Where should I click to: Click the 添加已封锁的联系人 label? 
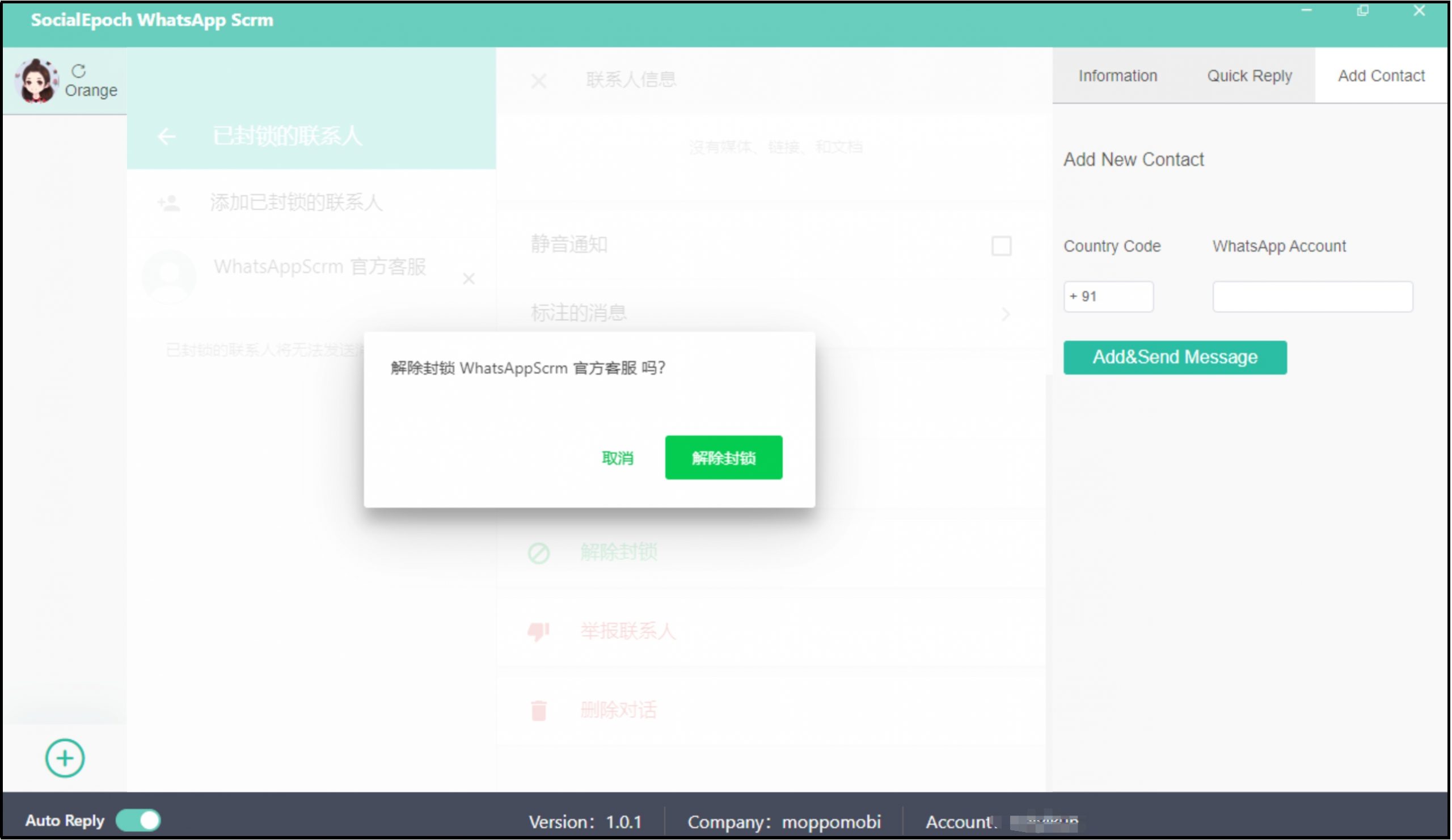pos(296,203)
